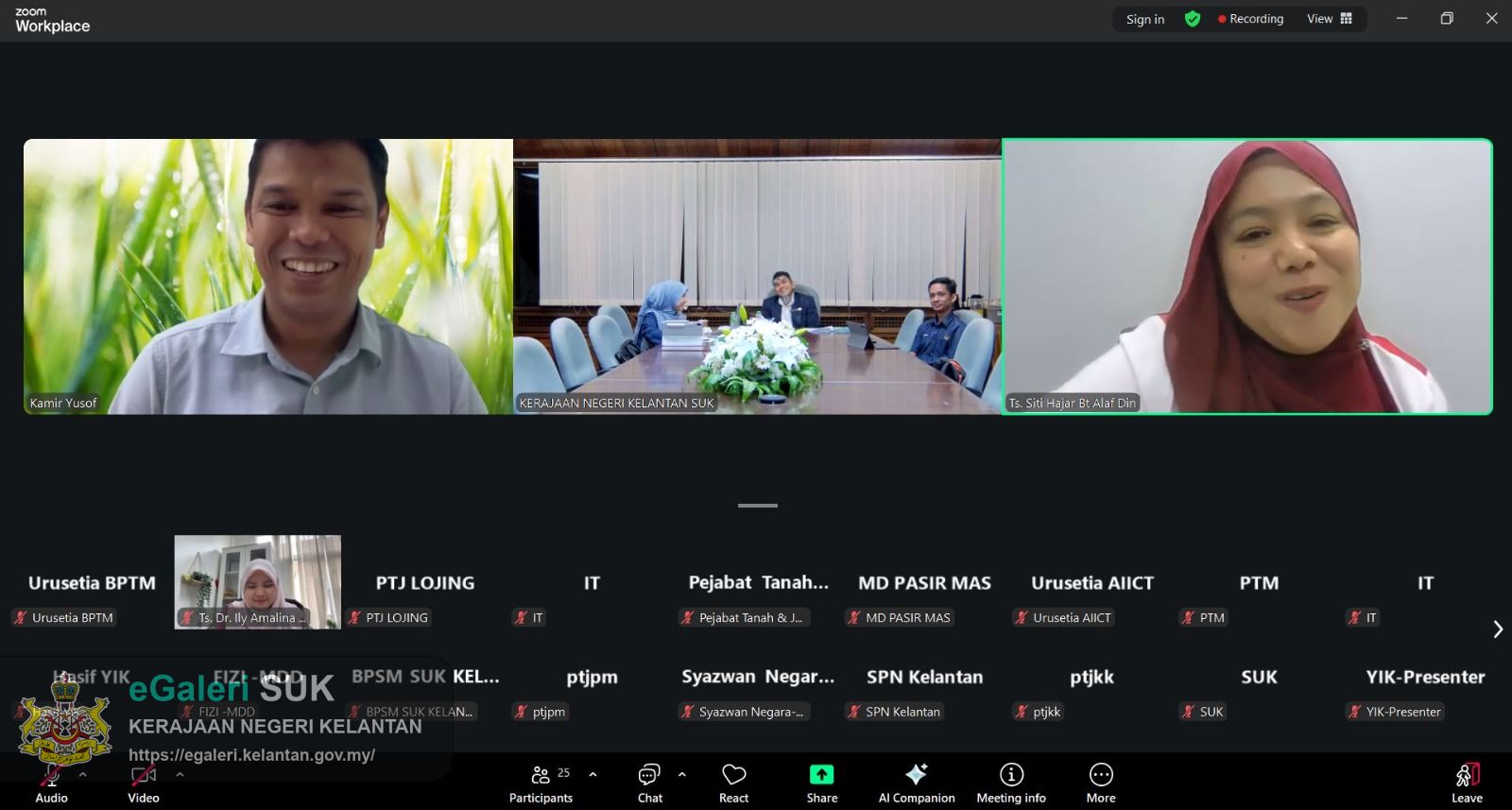Click Sign in button

(1145, 19)
